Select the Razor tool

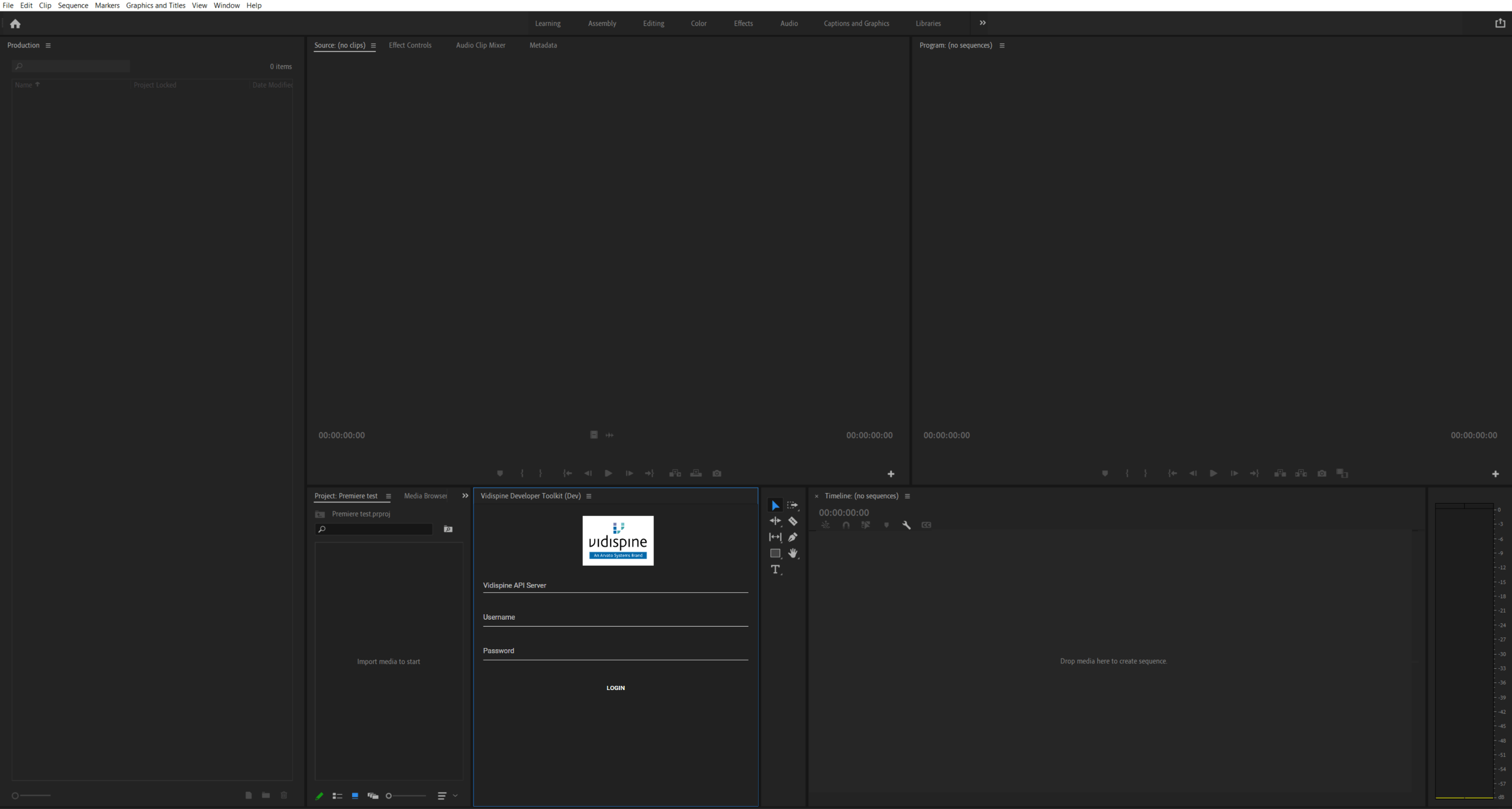pyautogui.click(x=793, y=521)
